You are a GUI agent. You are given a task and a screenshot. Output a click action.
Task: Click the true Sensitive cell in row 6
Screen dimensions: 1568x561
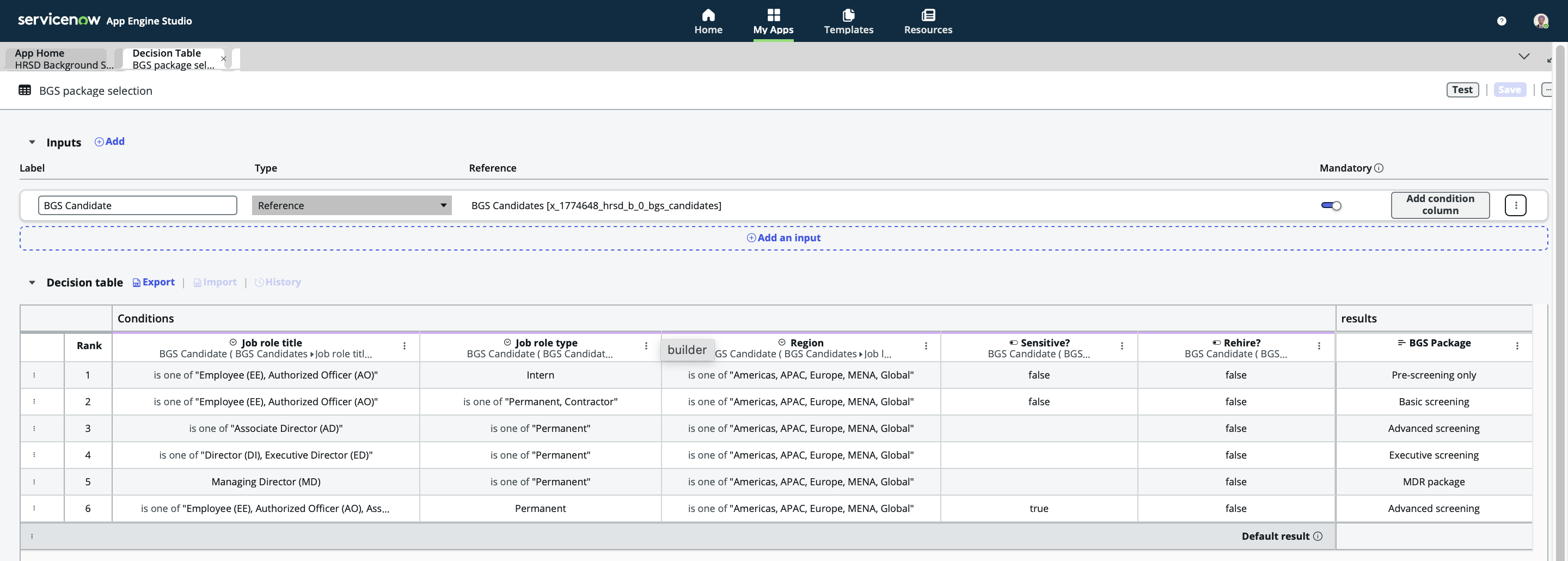click(1038, 508)
